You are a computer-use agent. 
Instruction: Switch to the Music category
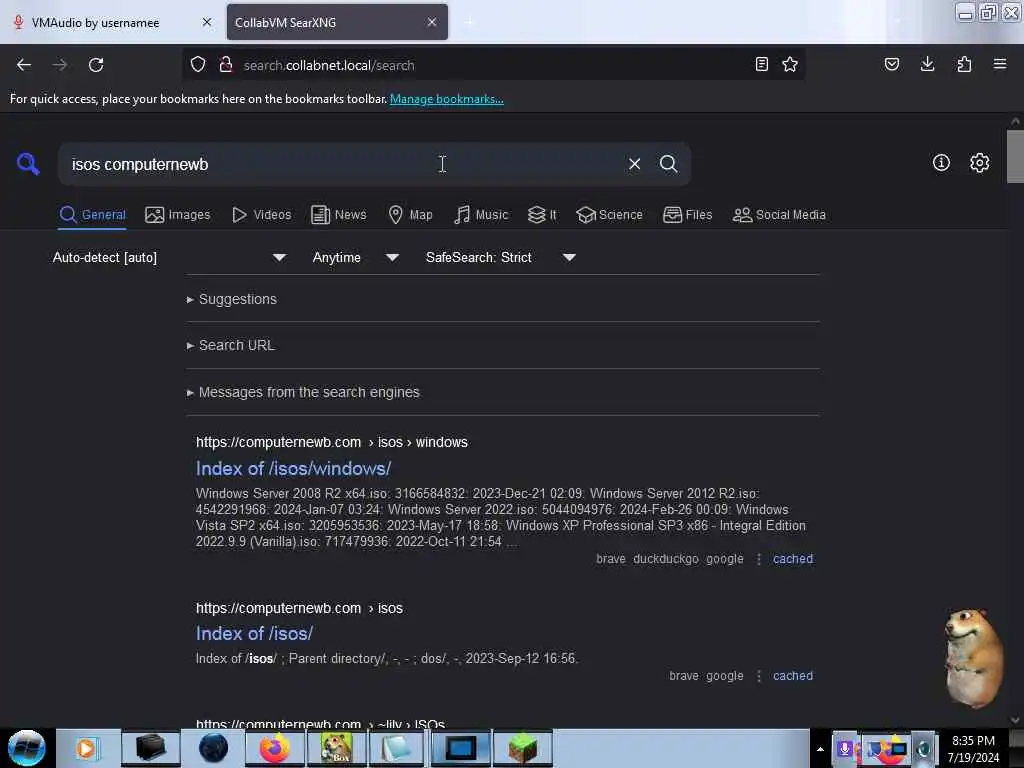(x=481, y=215)
